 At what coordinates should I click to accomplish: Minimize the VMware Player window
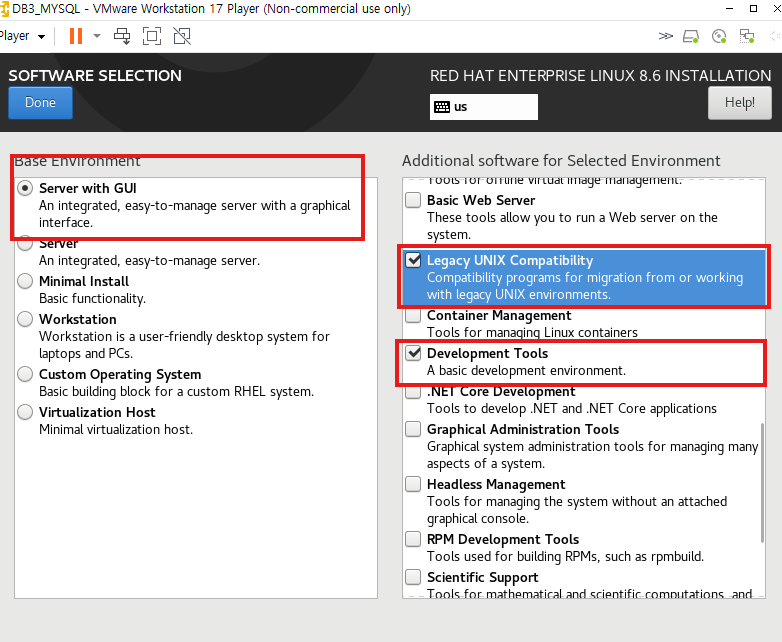click(729, 8)
